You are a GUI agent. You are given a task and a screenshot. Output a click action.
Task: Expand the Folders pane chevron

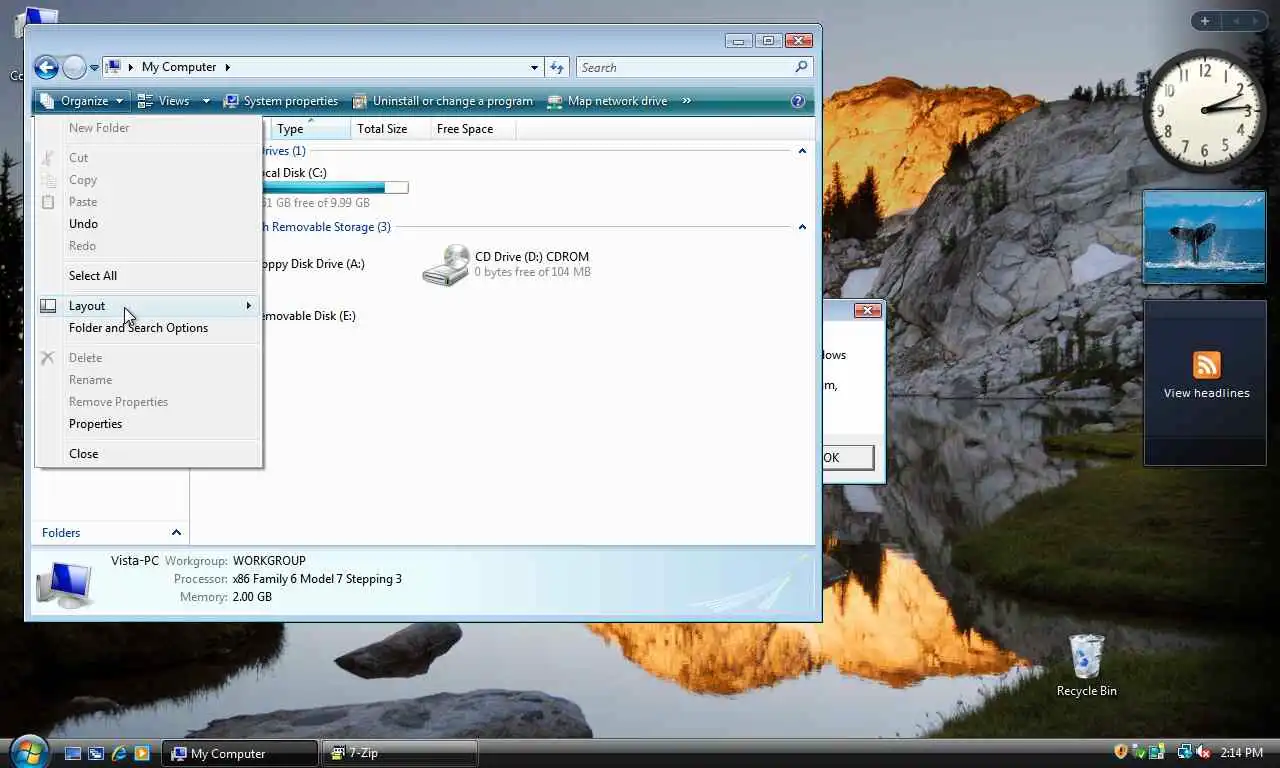click(176, 533)
